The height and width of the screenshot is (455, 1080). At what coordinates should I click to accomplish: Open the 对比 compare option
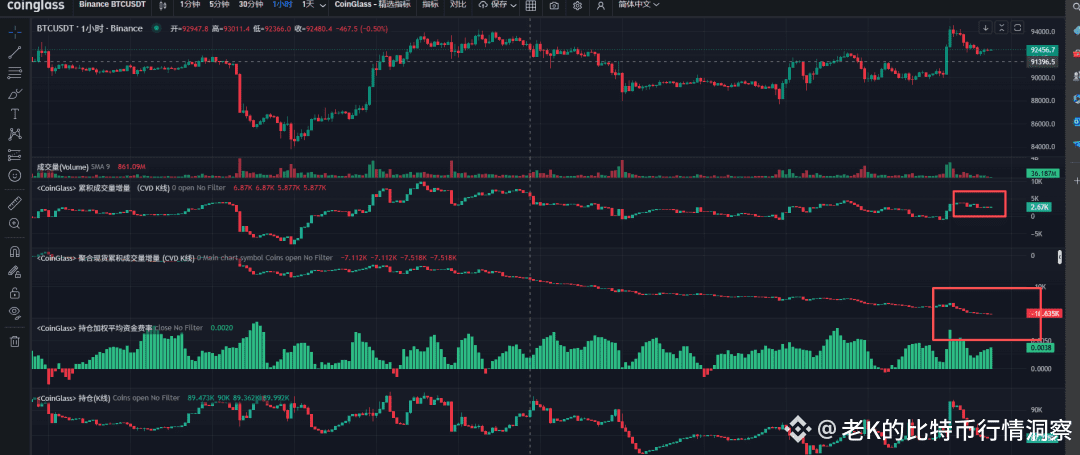click(457, 4)
